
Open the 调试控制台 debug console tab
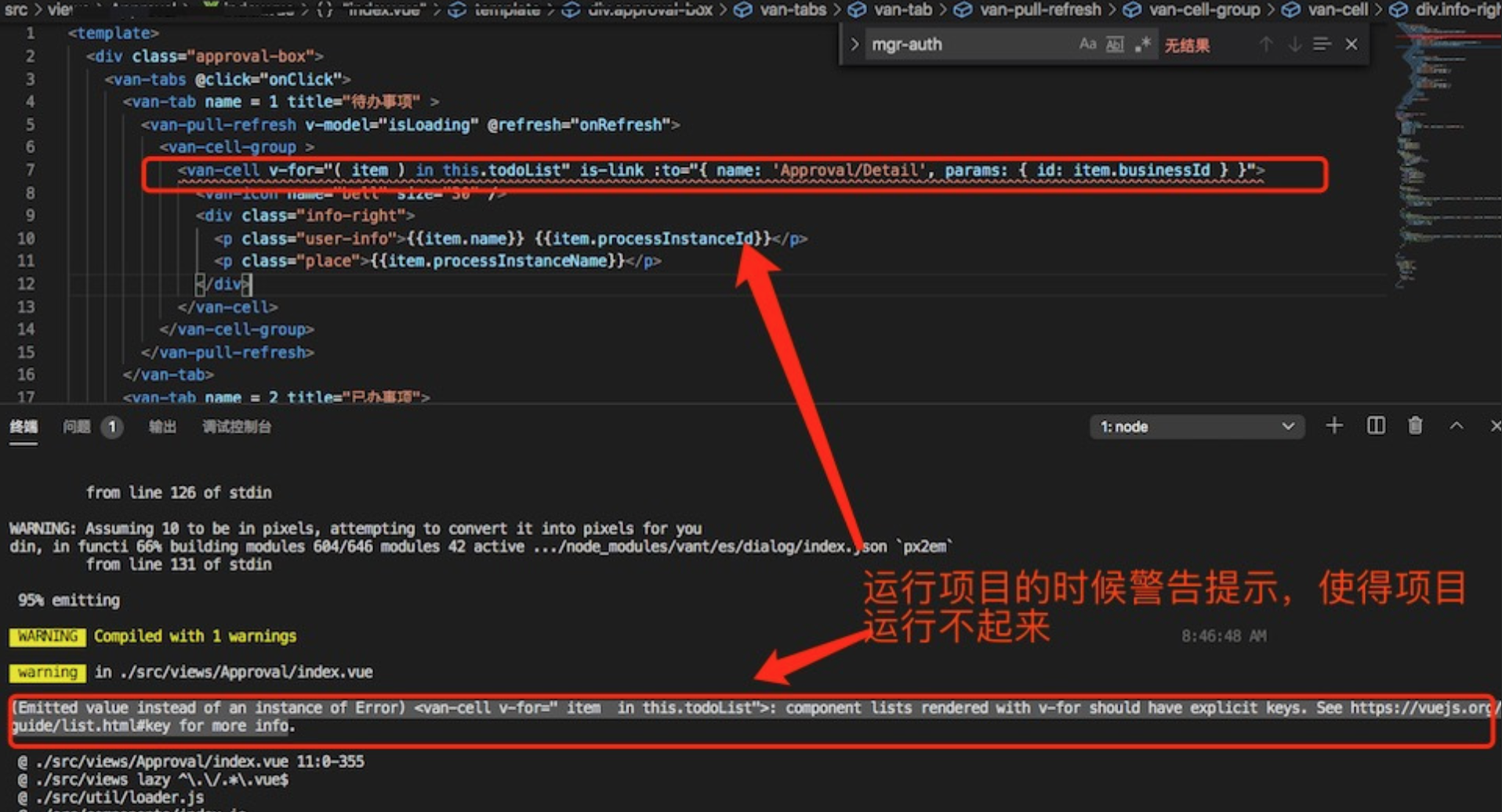[236, 427]
